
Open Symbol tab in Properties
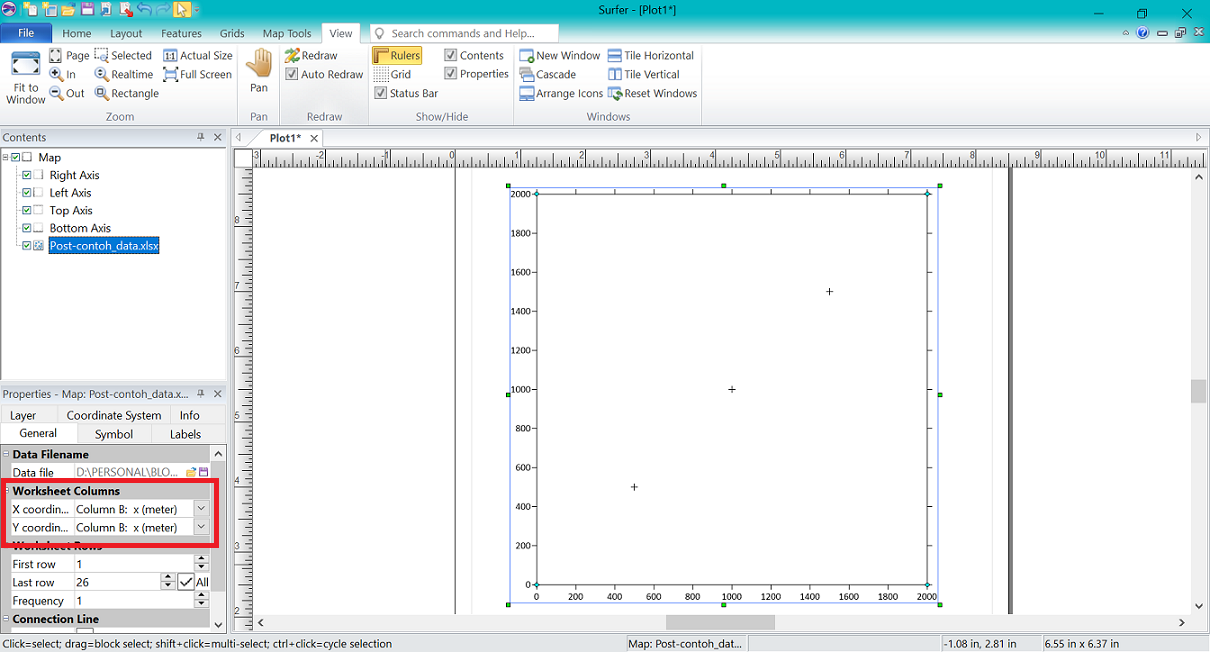click(114, 434)
